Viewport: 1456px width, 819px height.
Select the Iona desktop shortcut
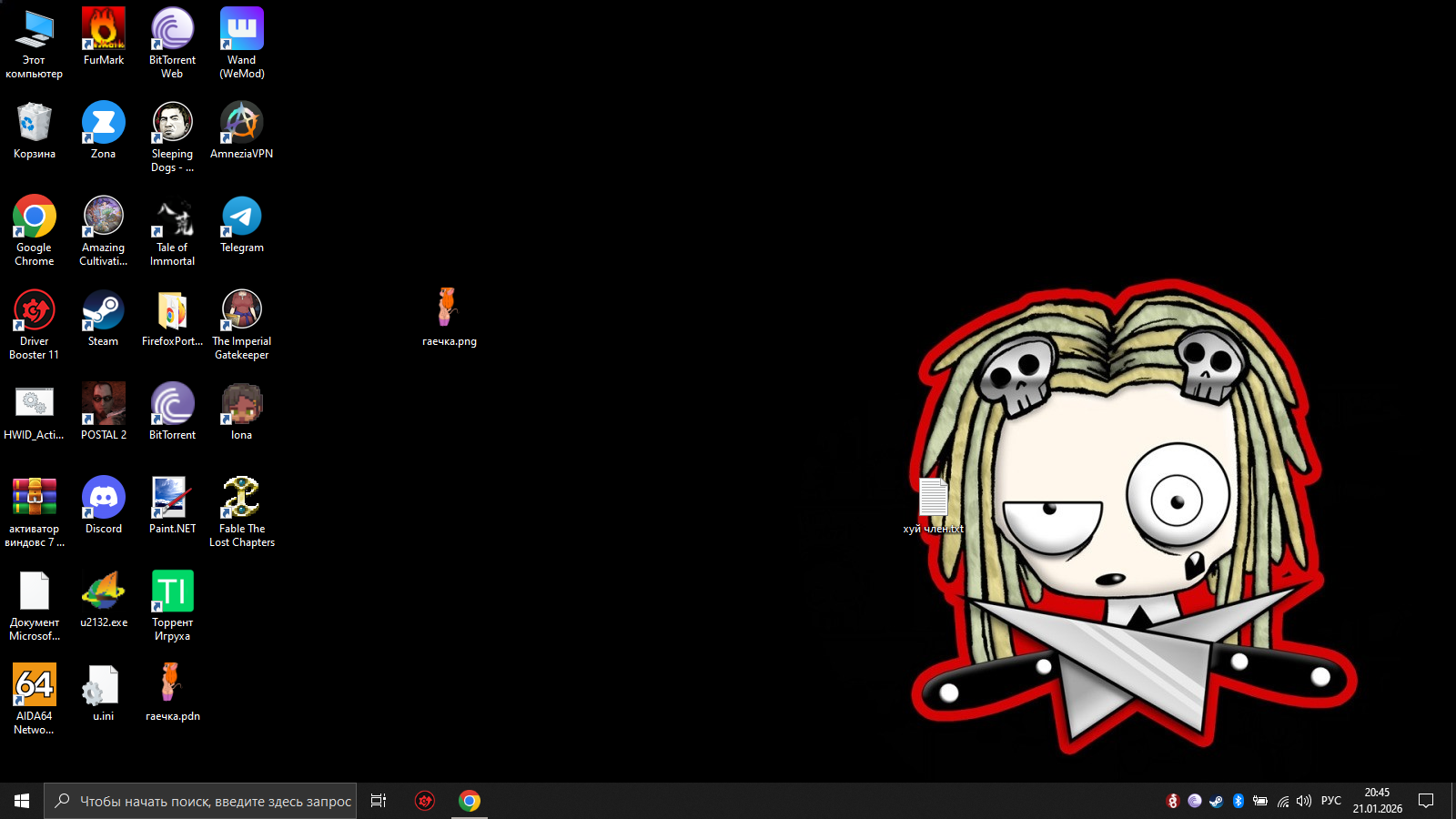[x=242, y=411]
